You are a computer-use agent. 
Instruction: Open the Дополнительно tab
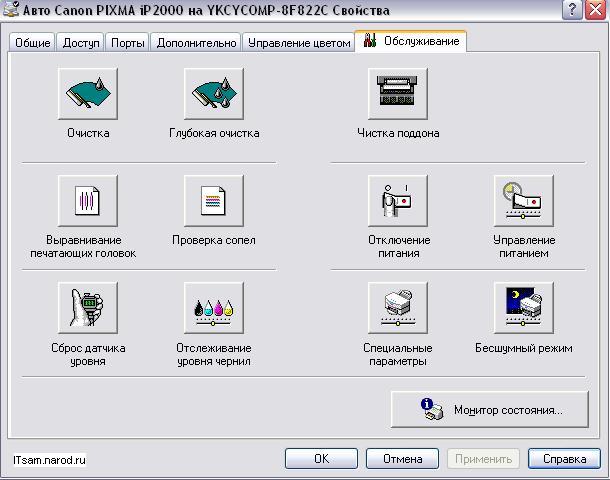tap(196, 43)
